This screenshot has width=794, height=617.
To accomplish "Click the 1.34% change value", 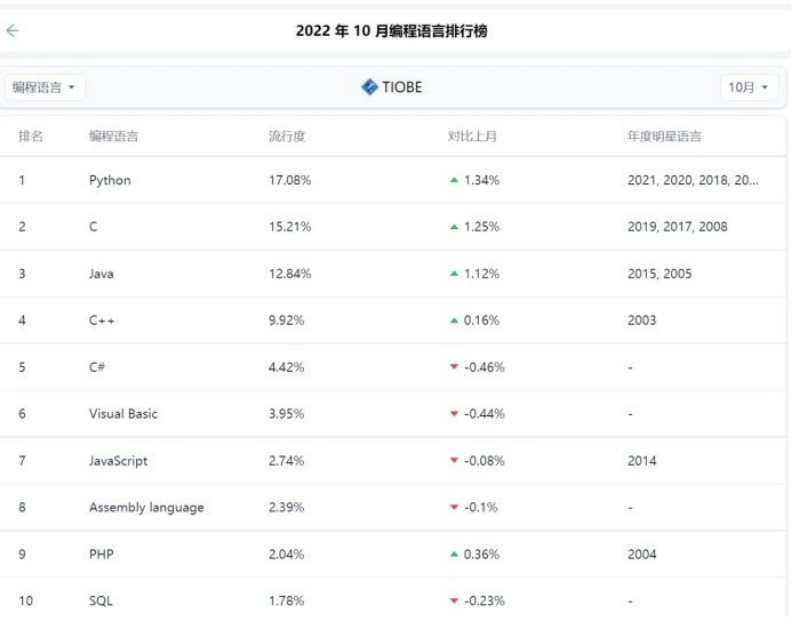I will [x=482, y=180].
